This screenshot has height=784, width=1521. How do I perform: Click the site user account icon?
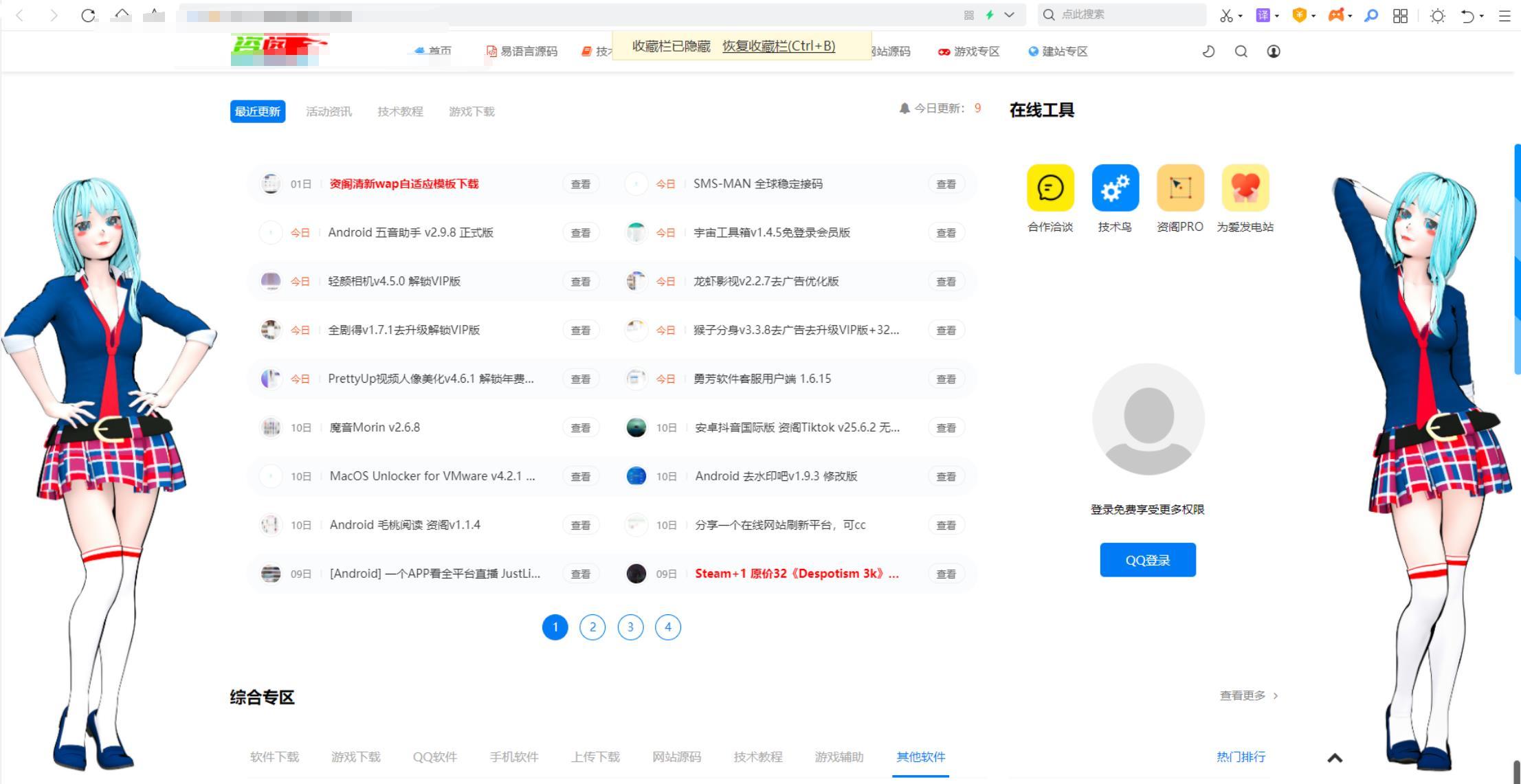click(1274, 52)
